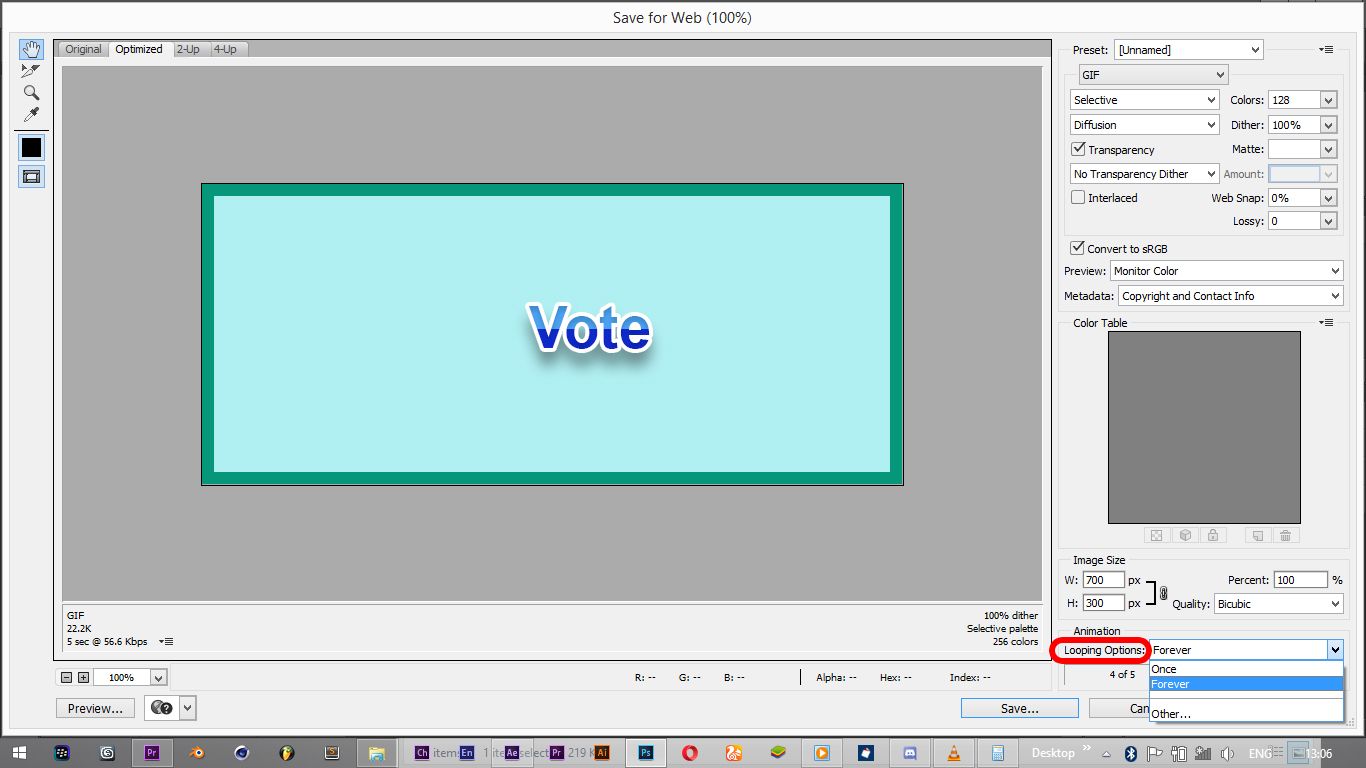Choose Forever from looping options list
The width and height of the screenshot is (1366, 768).
point(1246,684)
